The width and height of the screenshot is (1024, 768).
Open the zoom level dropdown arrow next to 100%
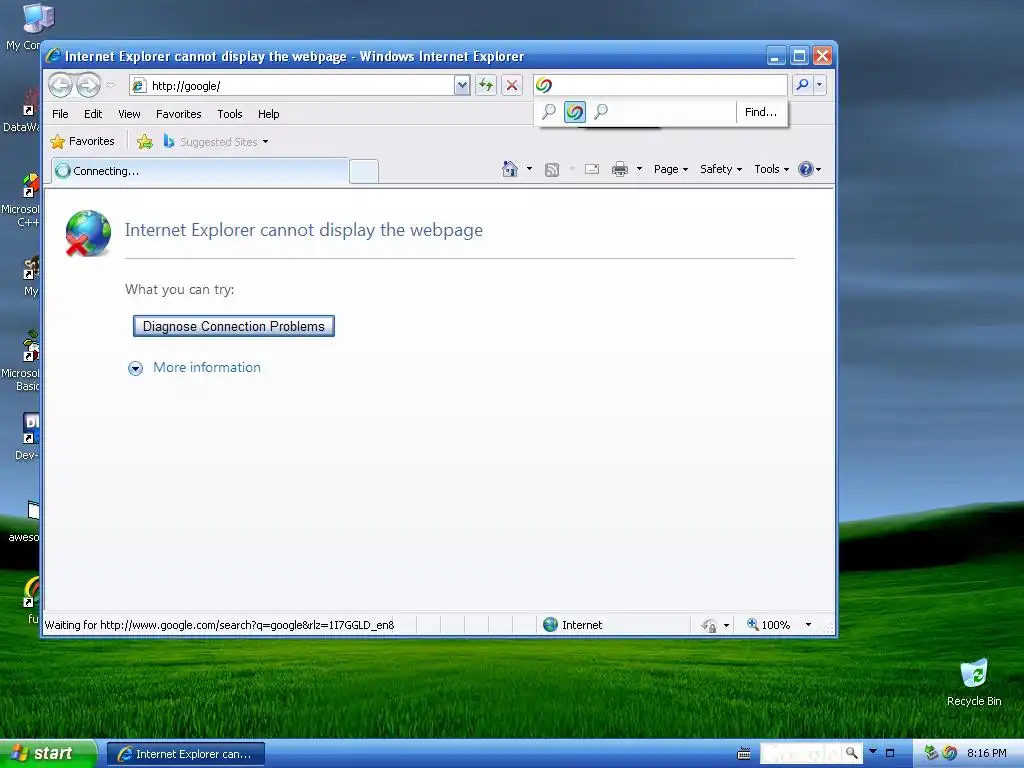tap(808, 625)
